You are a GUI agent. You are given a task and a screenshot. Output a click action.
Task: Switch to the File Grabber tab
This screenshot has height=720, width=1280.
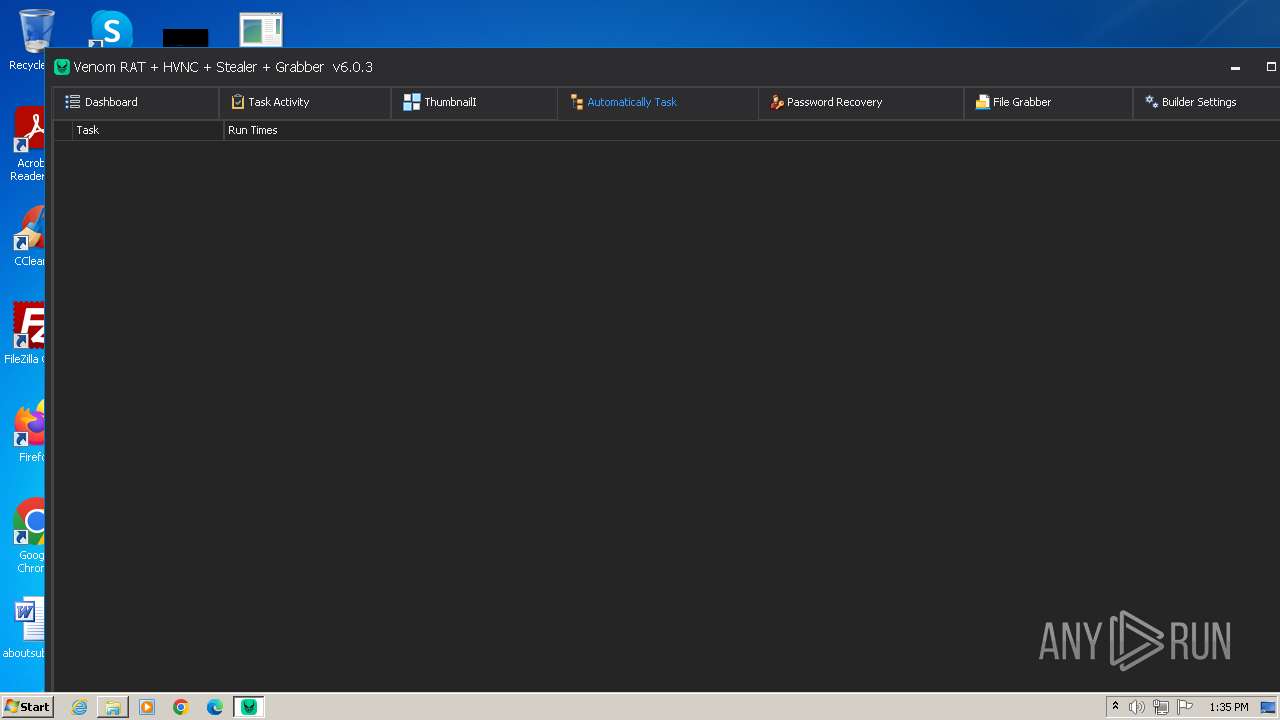(1048, 102)
